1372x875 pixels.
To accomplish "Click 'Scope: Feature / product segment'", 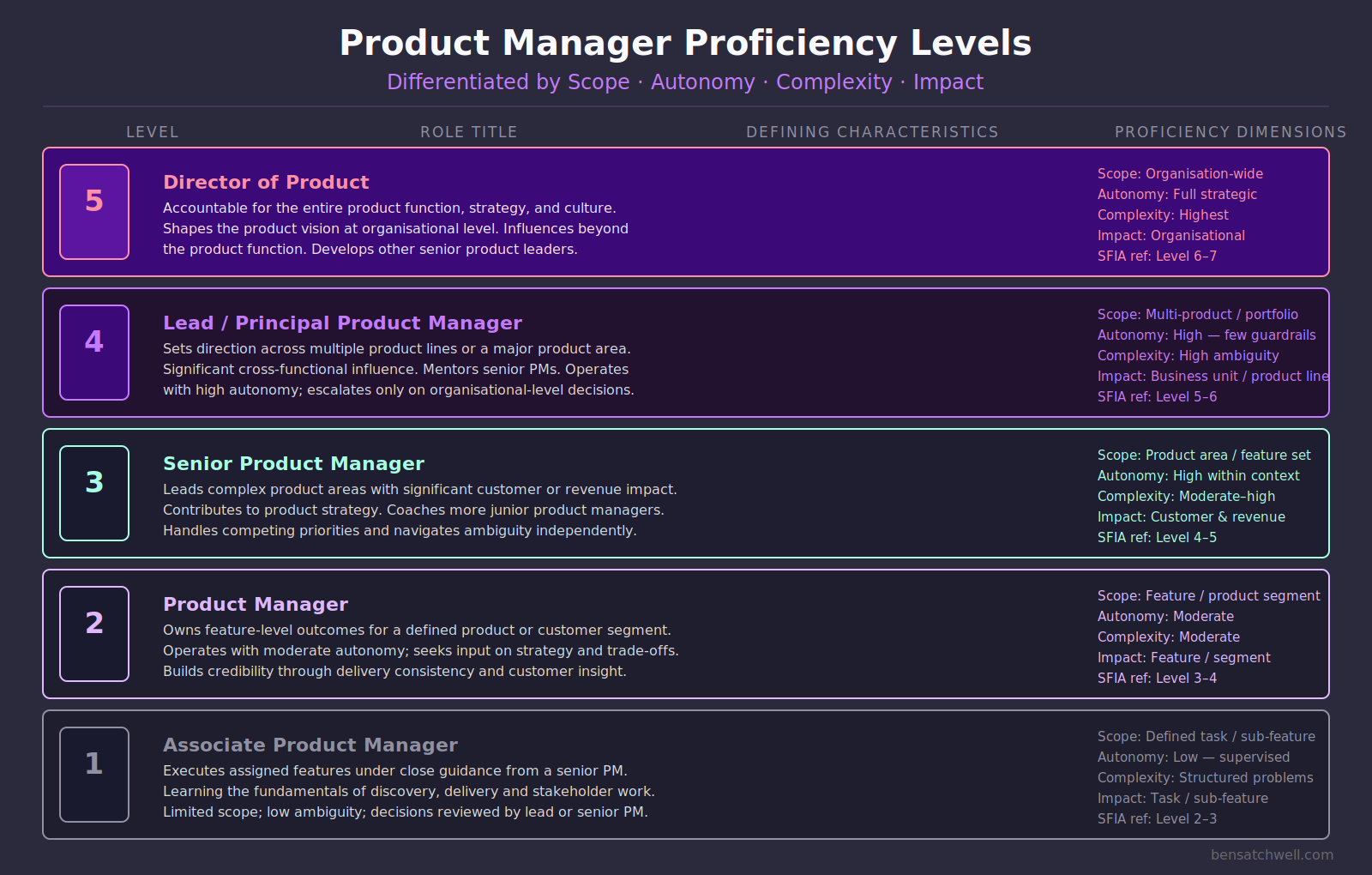I will click(x=1209, y=596).
